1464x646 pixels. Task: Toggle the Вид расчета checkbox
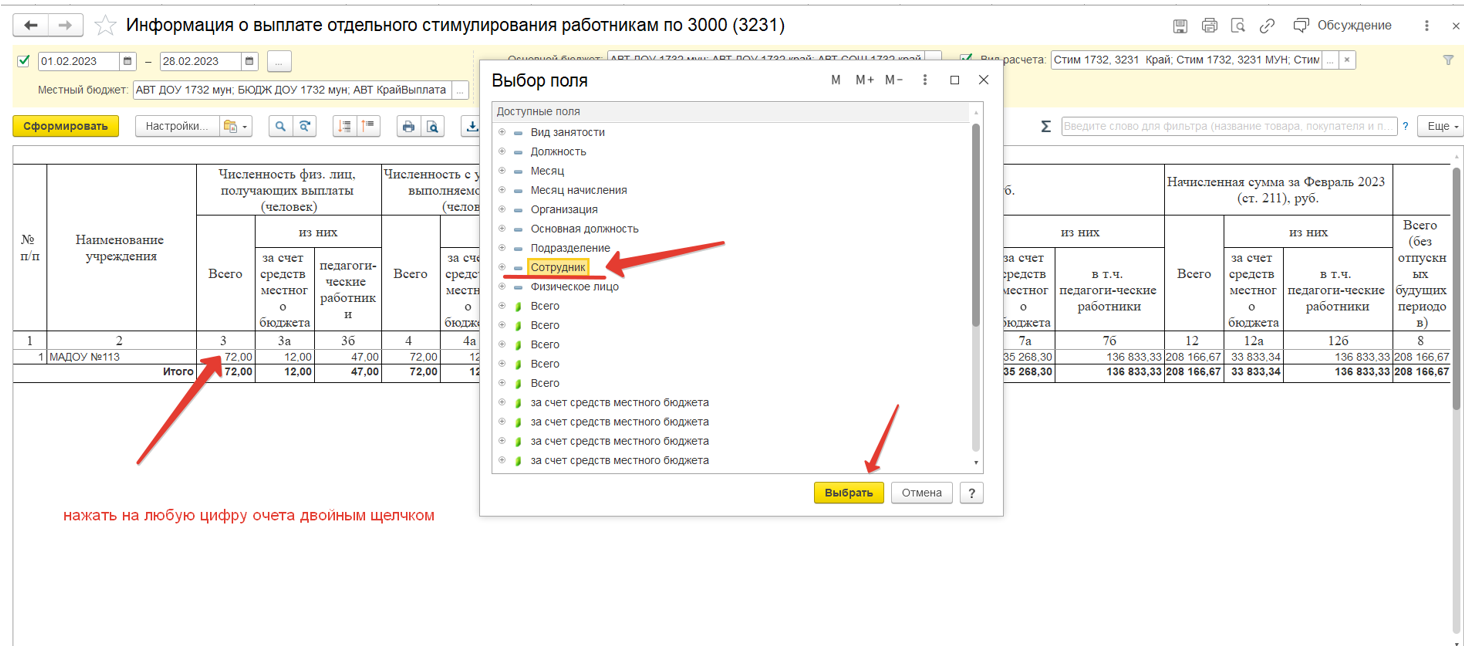[x=967, y=60]
